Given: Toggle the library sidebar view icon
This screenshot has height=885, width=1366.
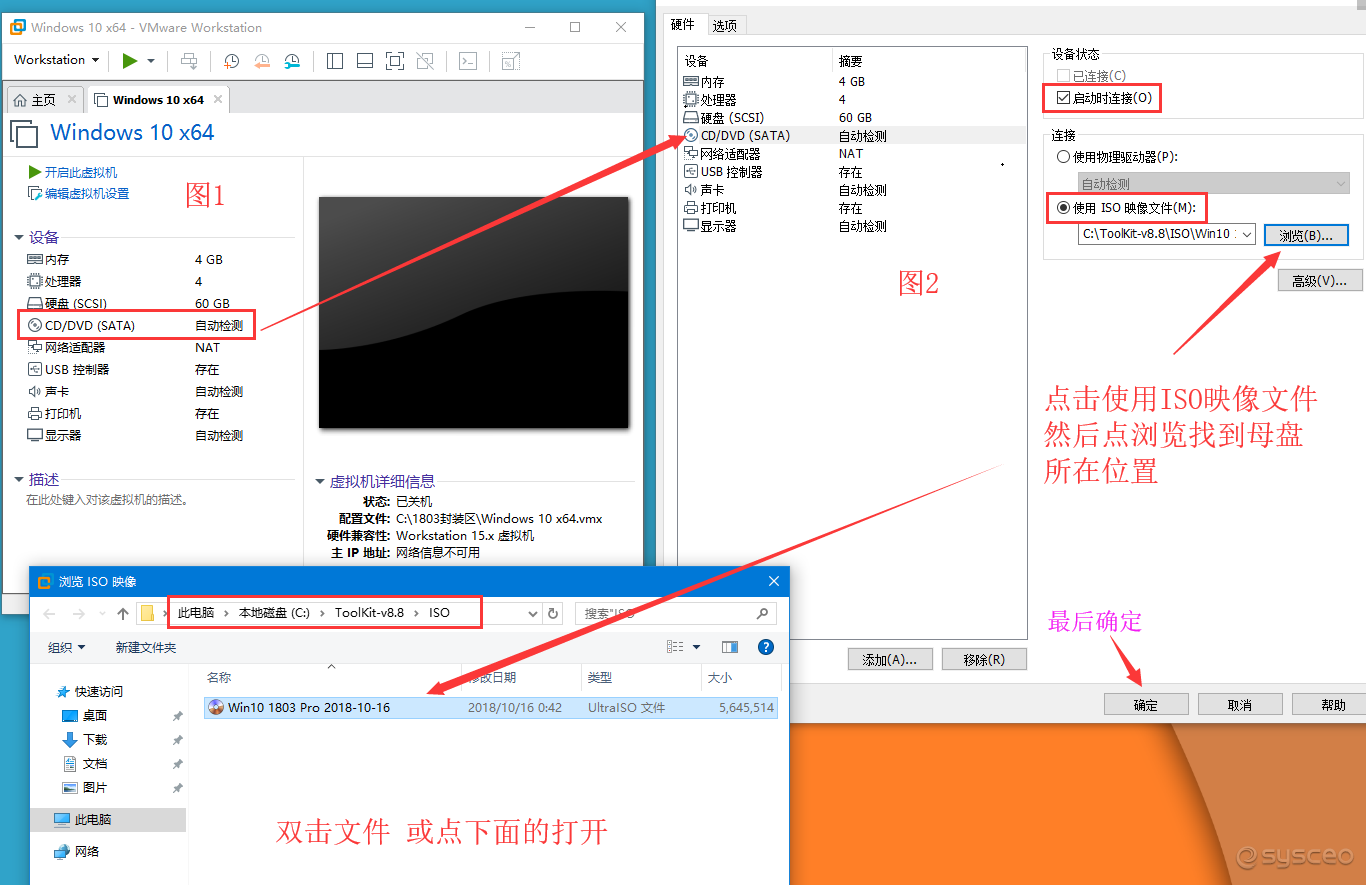Looking at the screenshot, I should click(335, 61).
